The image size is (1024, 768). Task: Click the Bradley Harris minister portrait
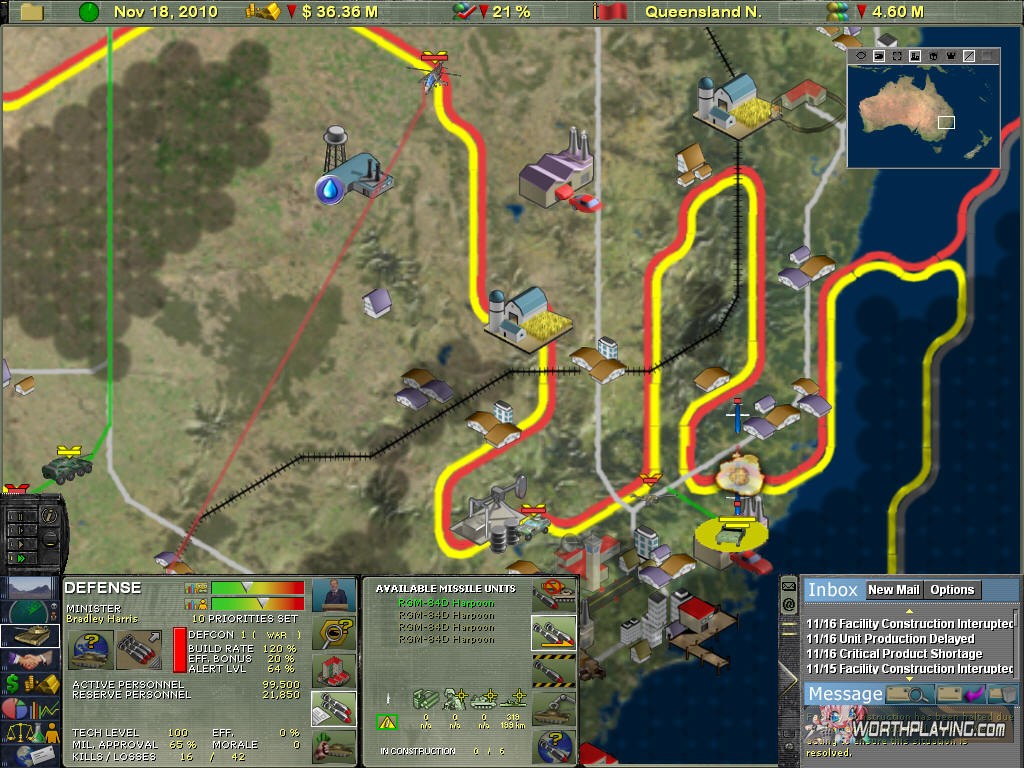coord(334,595)
